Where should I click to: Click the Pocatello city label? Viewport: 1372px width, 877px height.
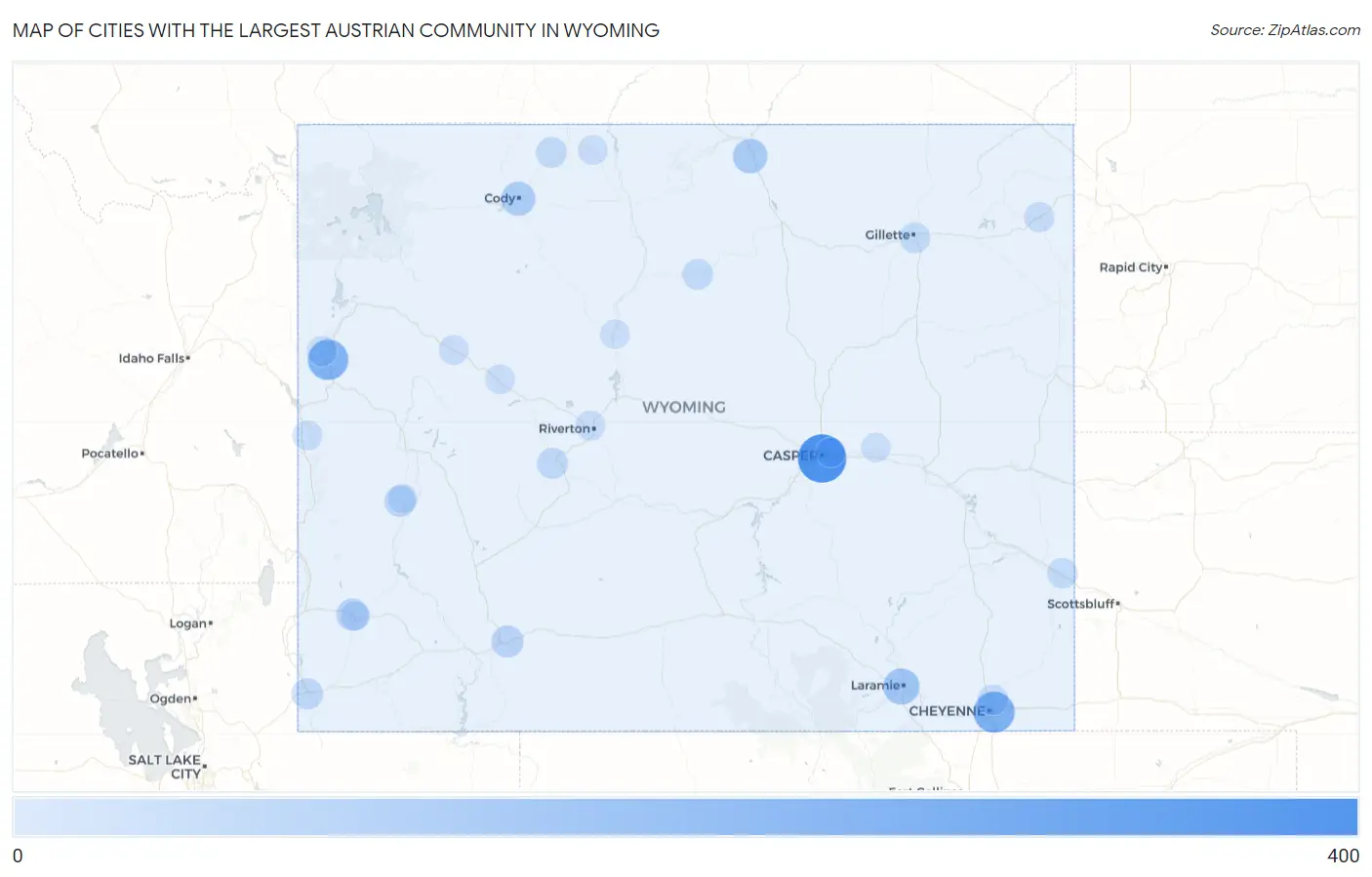pyautogui.click(x=110, y=454)
